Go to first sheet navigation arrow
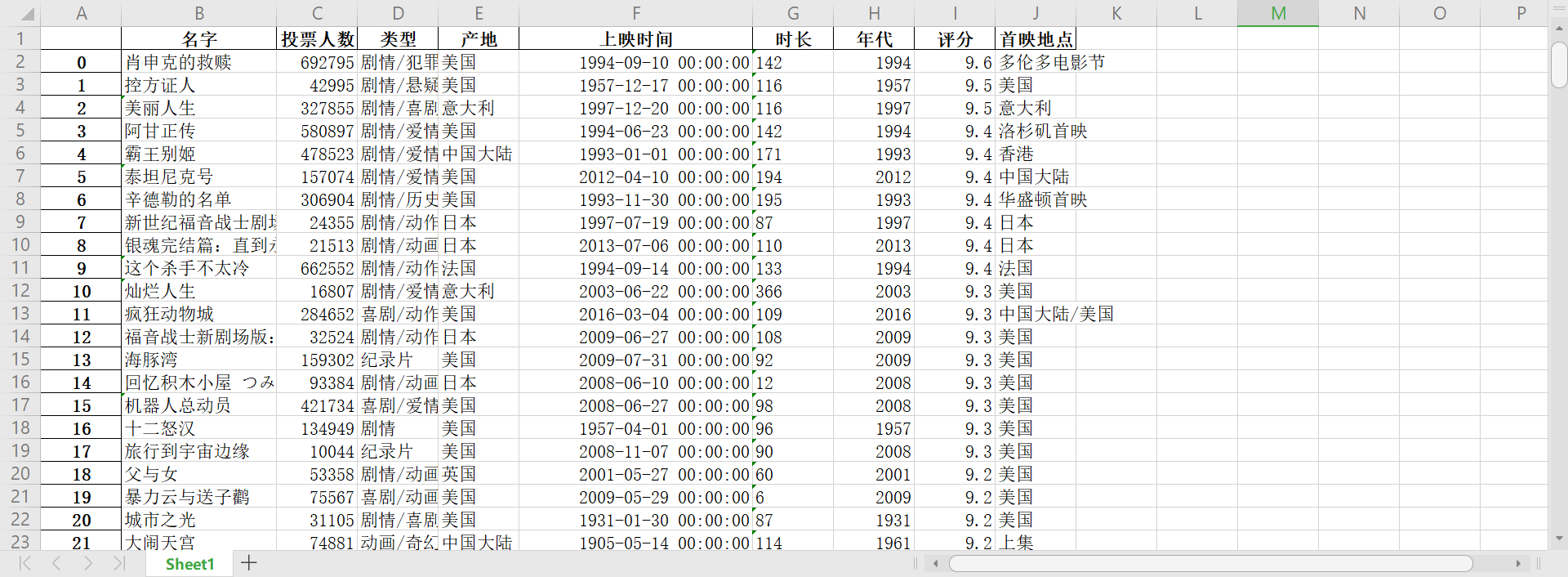 [24, 563]
